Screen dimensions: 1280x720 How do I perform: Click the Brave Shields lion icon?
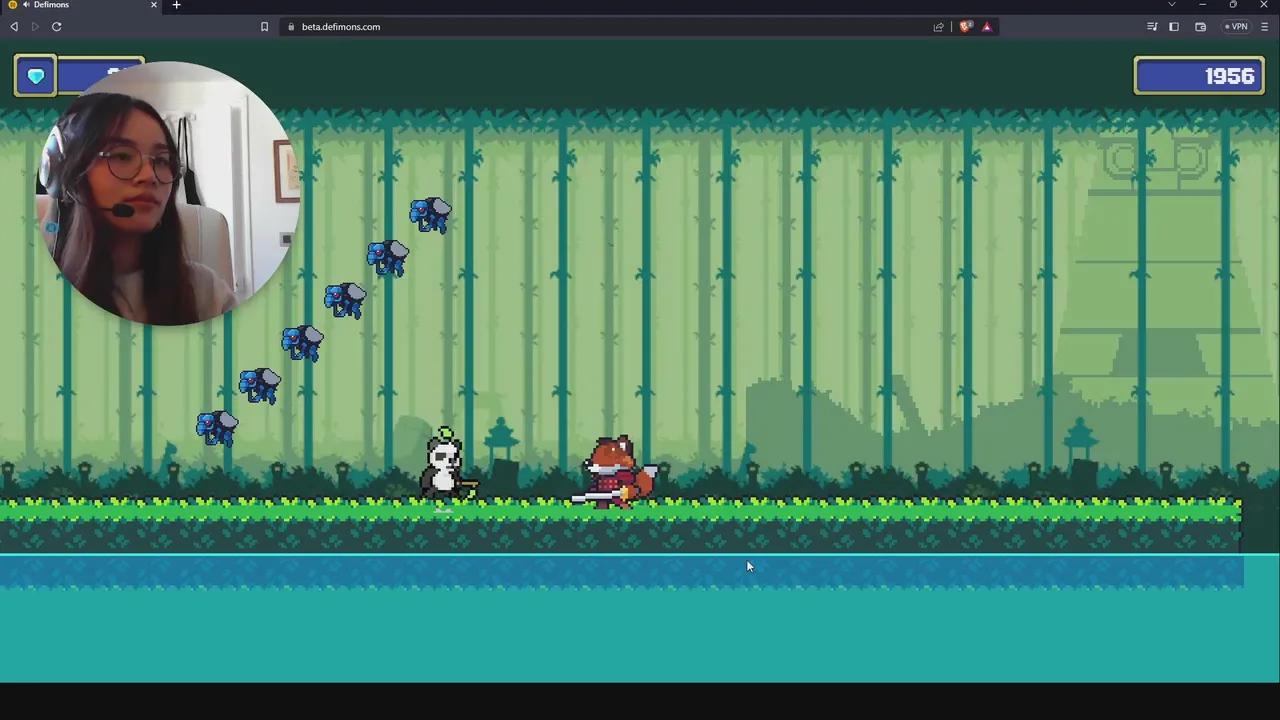click(965, 27)
